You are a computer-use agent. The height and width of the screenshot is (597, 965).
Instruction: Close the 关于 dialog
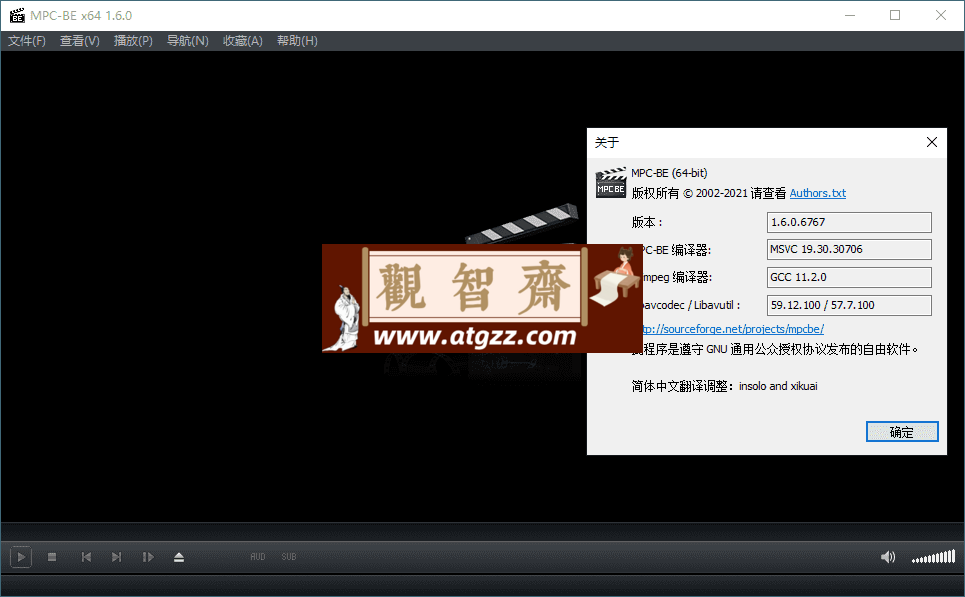(x=932, y=142)
